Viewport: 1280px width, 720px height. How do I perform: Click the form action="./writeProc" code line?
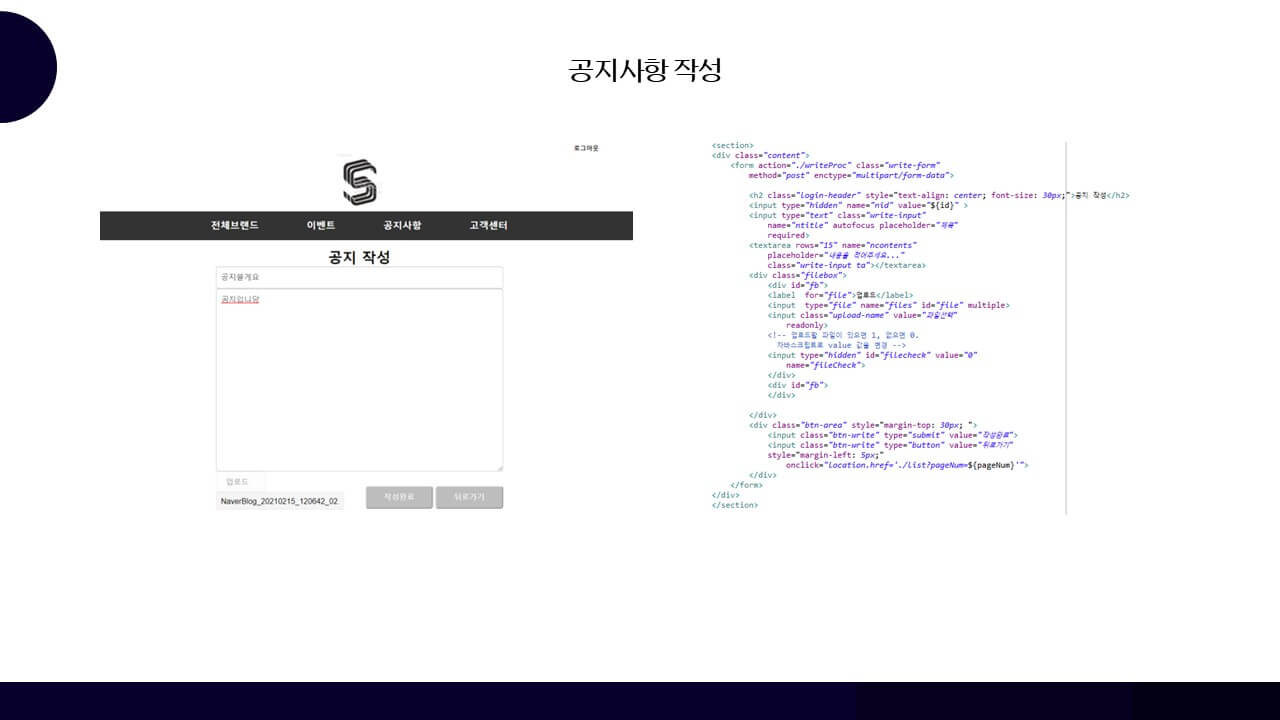point(835,166)
